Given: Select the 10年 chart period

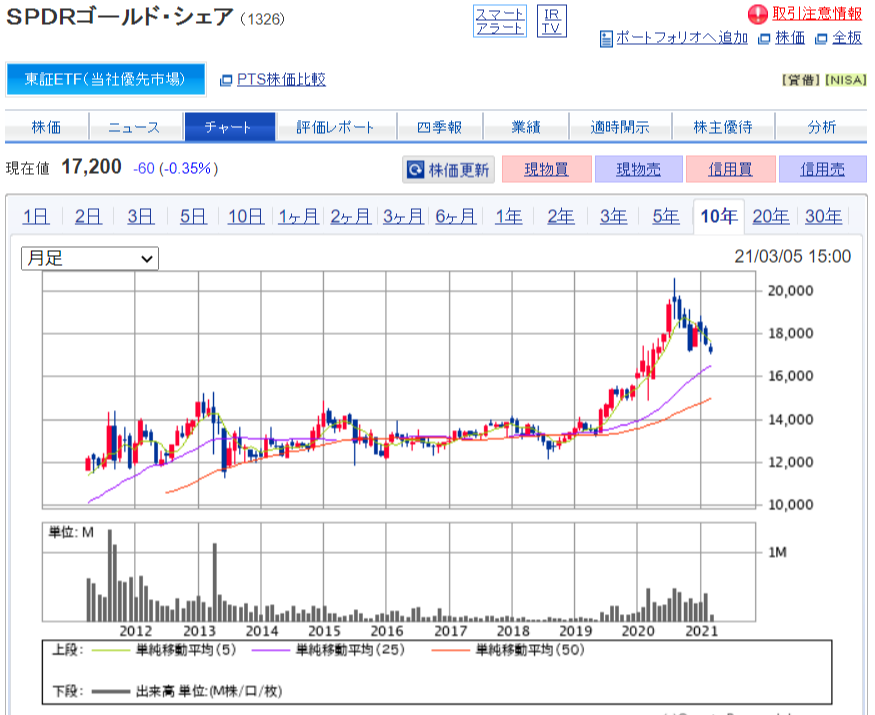Looking at the screenshot, I should (x=719, y=216).
